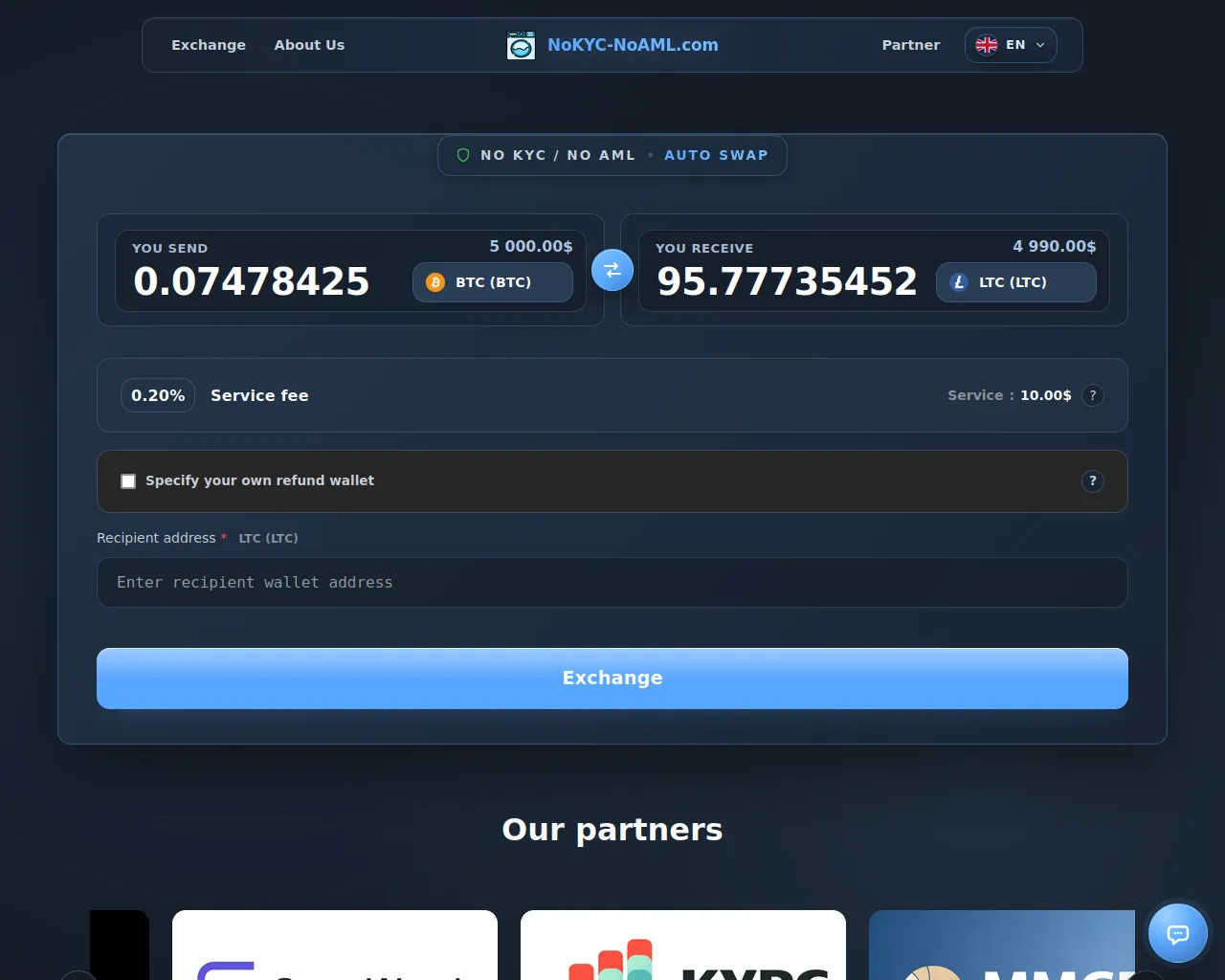Click the green shield No KYC icon
The width and height of the screenshot is (1225, 980).
[x=463, y=155]
